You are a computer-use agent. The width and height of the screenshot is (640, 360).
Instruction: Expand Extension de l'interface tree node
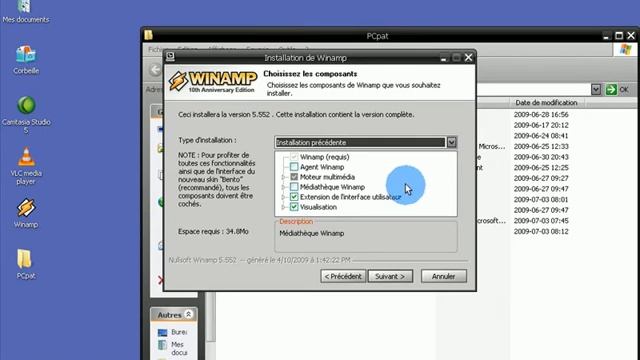point(283,197)
